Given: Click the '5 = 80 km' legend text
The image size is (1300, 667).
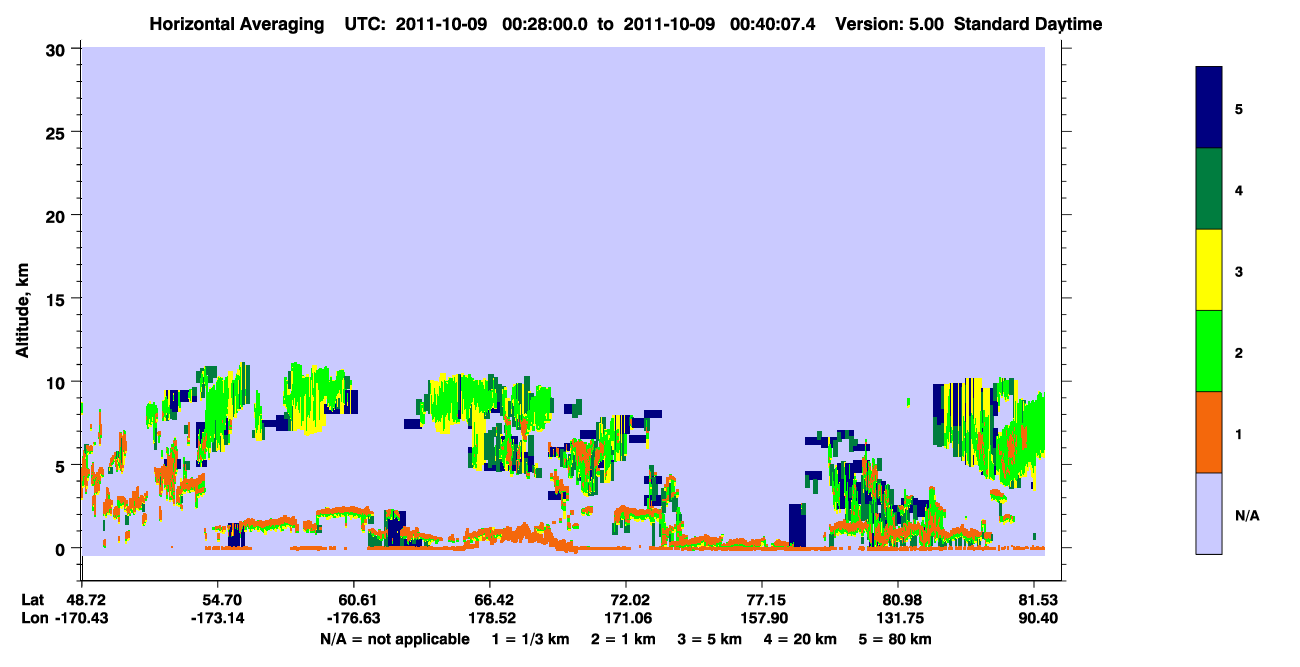Looking at the screenshot, I should click(897, 639).
